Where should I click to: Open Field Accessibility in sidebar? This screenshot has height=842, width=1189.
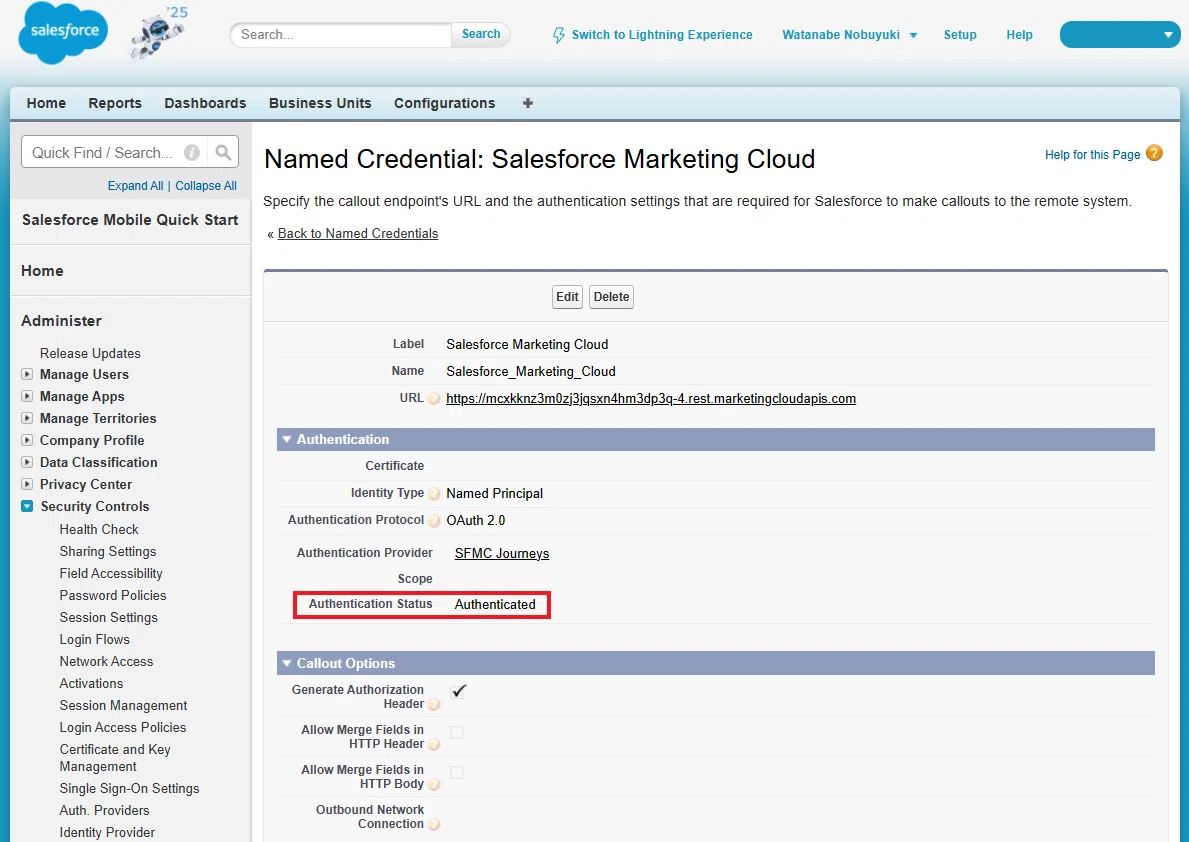pos(111,573)
